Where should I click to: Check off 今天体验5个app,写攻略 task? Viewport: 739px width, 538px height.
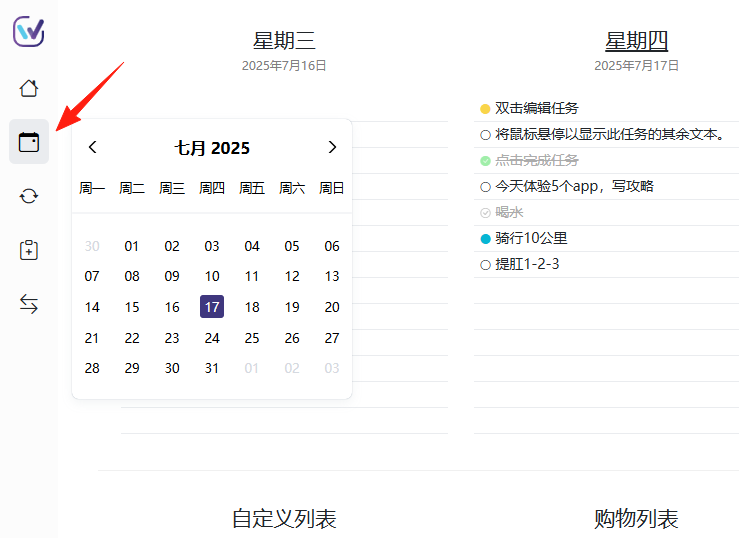[485, 187]
